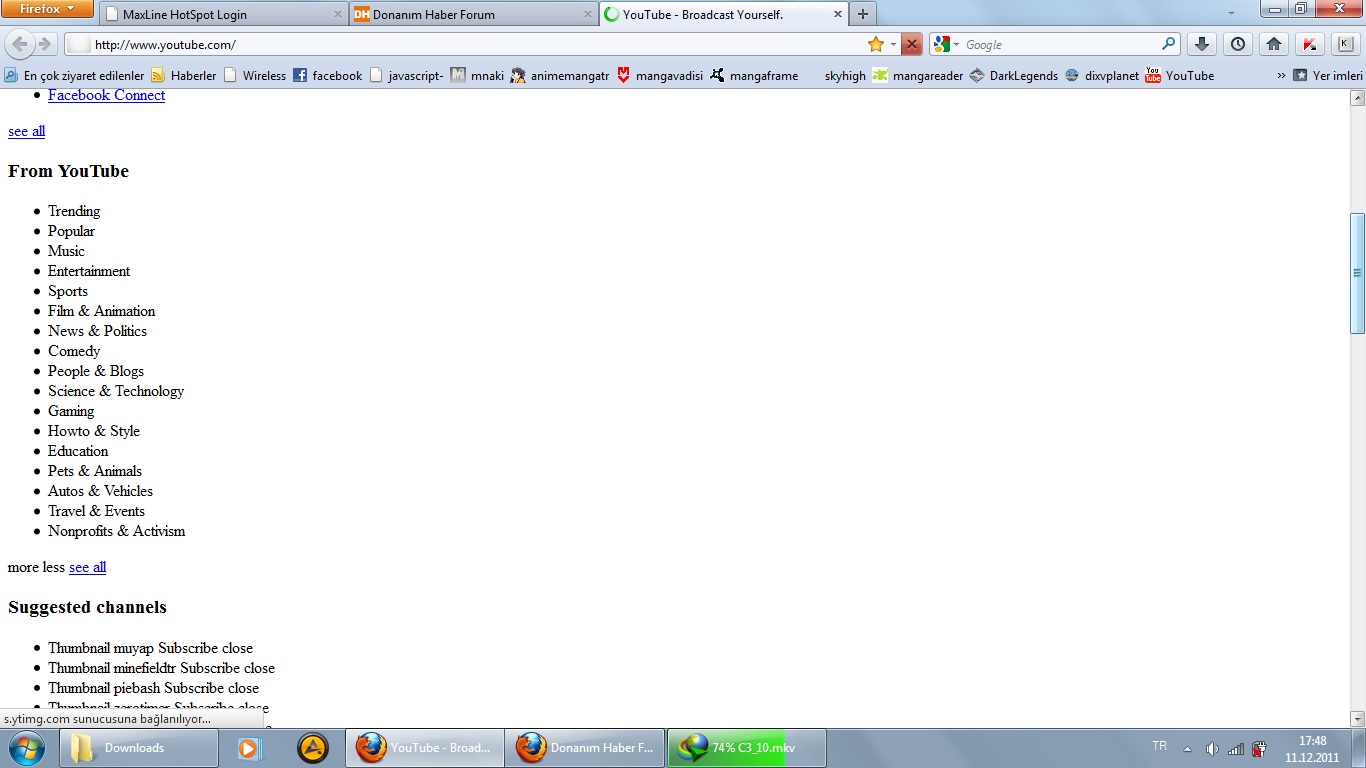Open the AIMP orange triangle taskbar icon
1366x768 pixels.
tap(313, 748)
